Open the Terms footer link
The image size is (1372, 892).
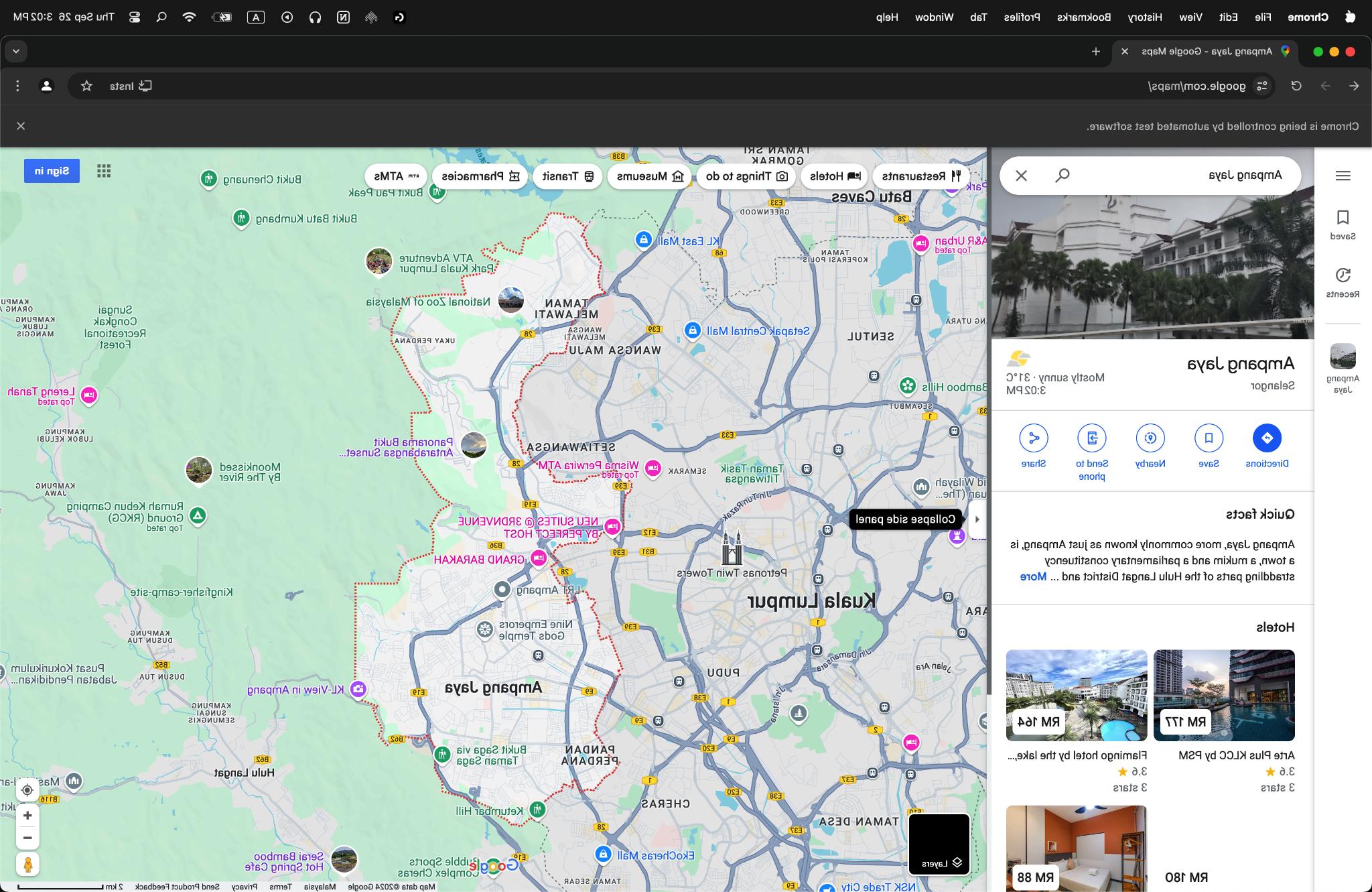pos(281,887)
